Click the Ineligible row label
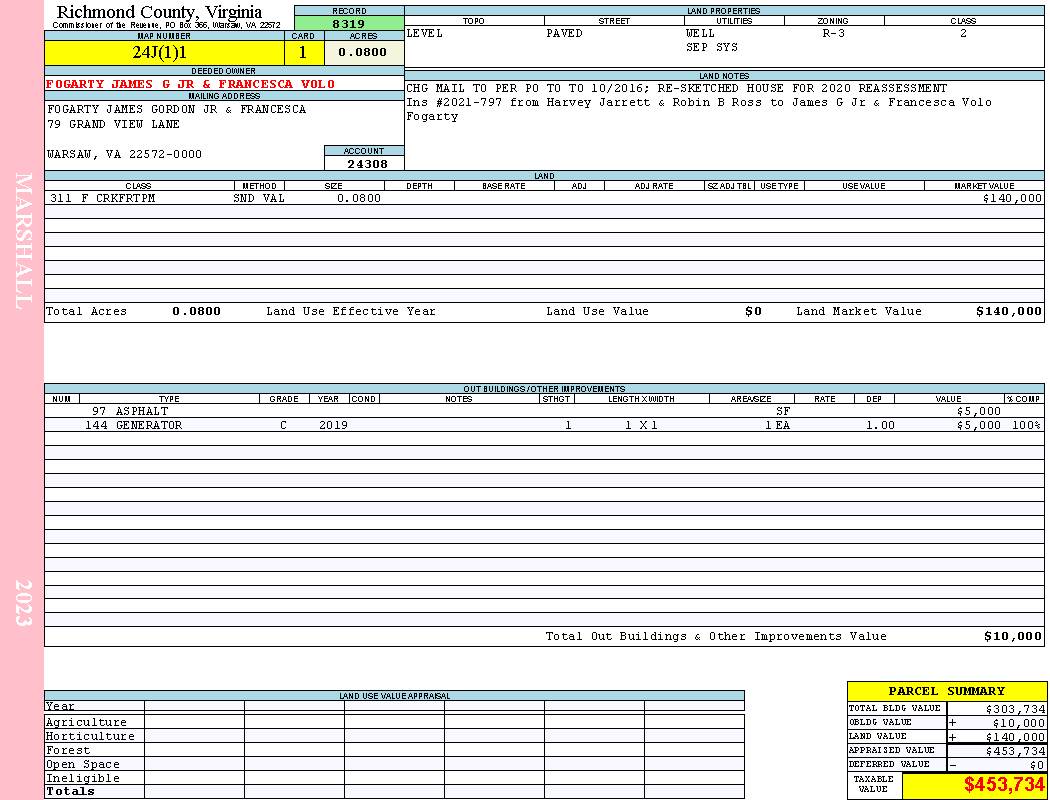This screenshot has width=1050, height=800. click(x=82, y=779)
